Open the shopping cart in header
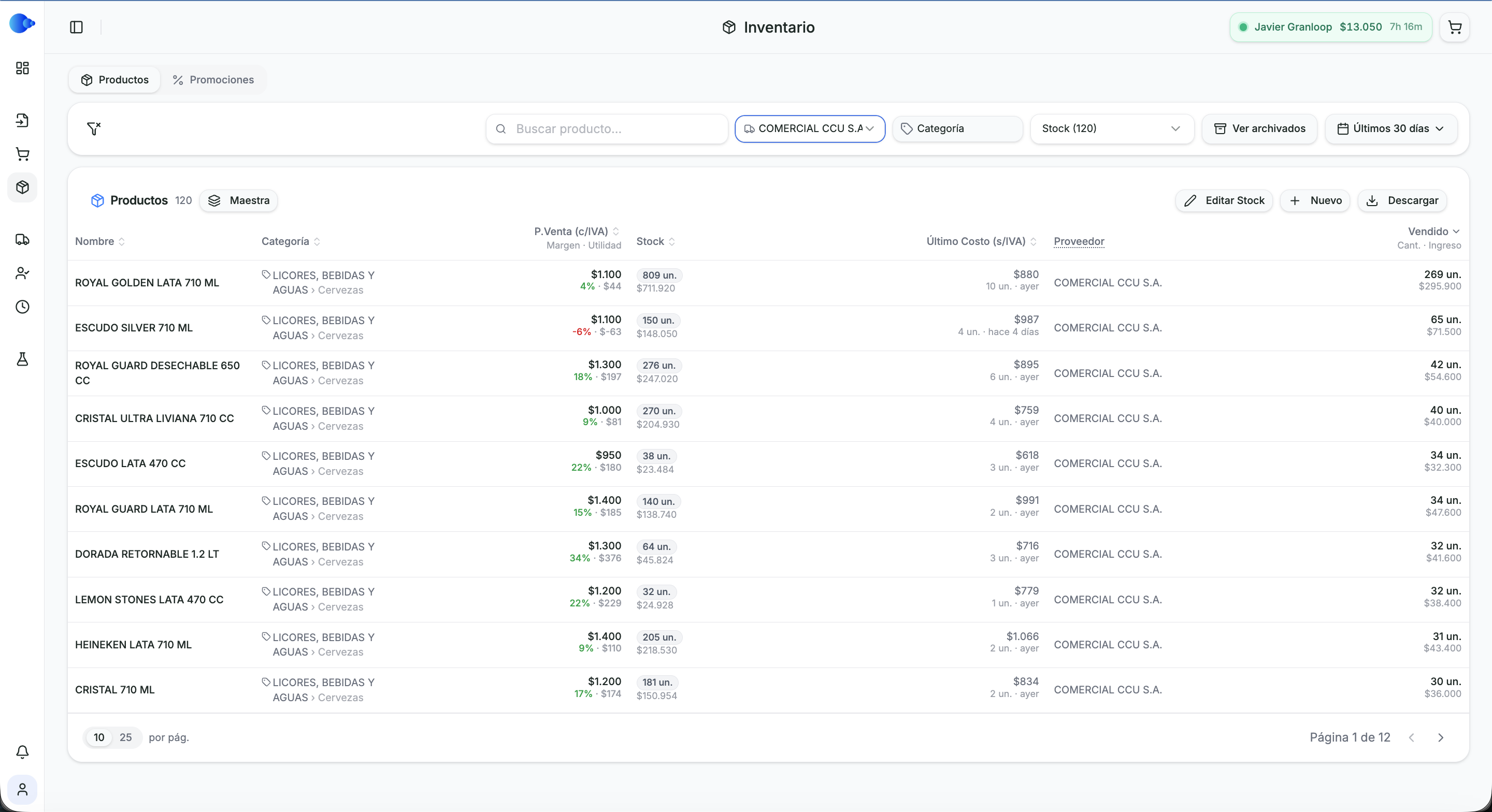 point(1454,27)
